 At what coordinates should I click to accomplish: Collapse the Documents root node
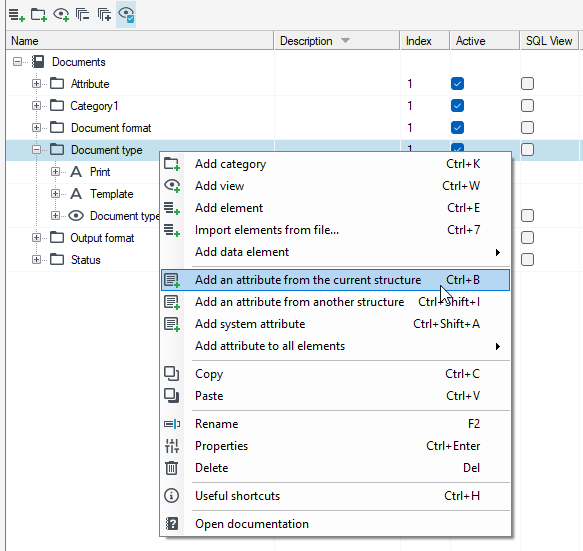point(17,62)
